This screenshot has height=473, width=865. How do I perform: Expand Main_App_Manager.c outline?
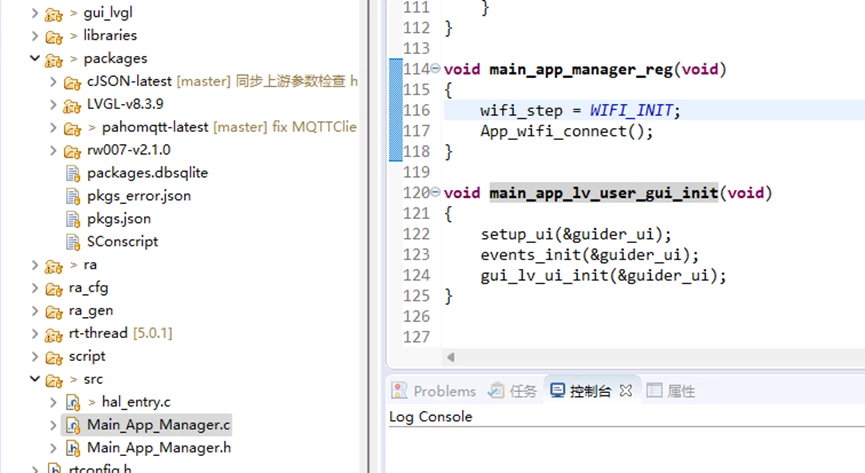tap(53, 426)
